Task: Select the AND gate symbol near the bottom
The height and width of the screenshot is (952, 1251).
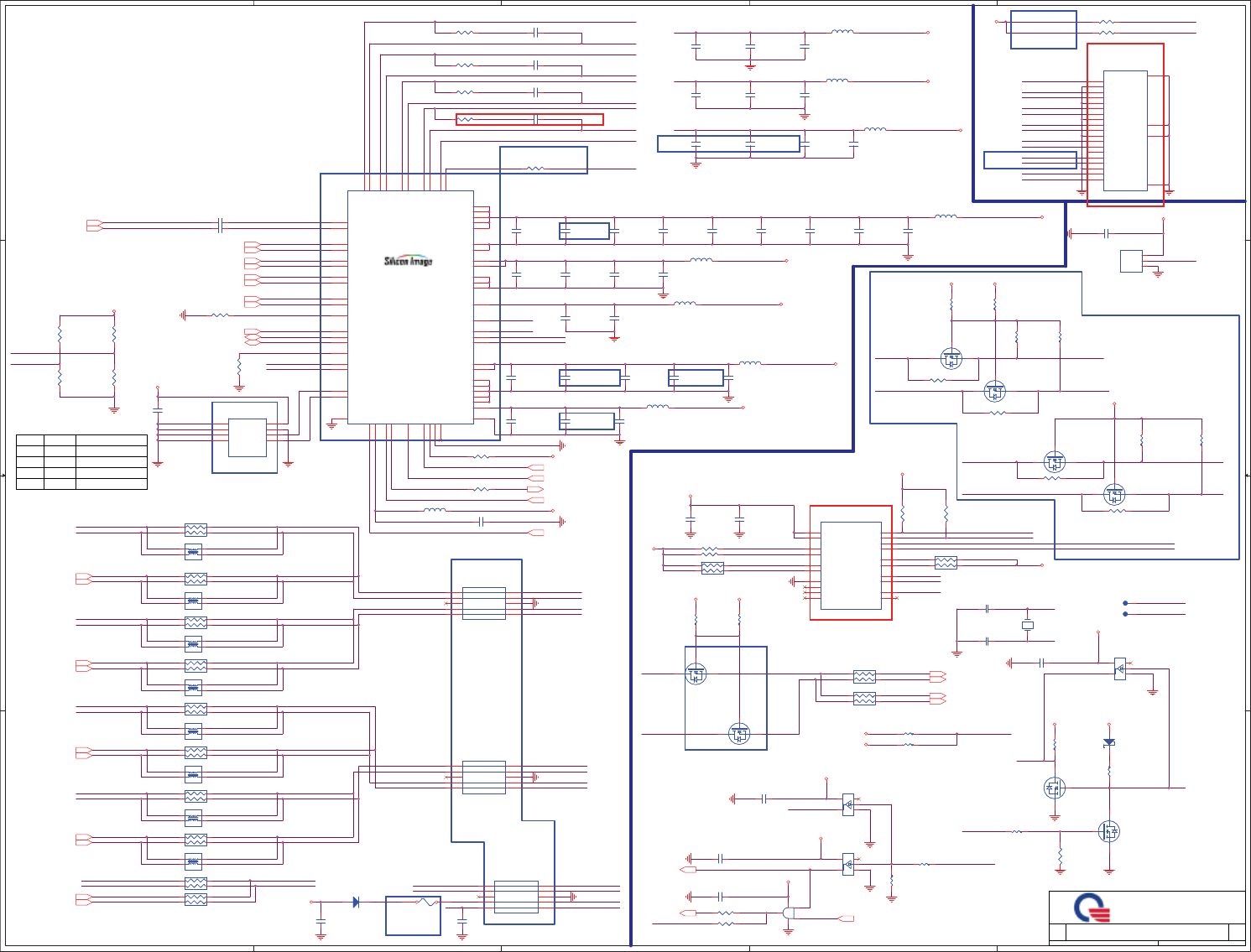Action: 788,913
